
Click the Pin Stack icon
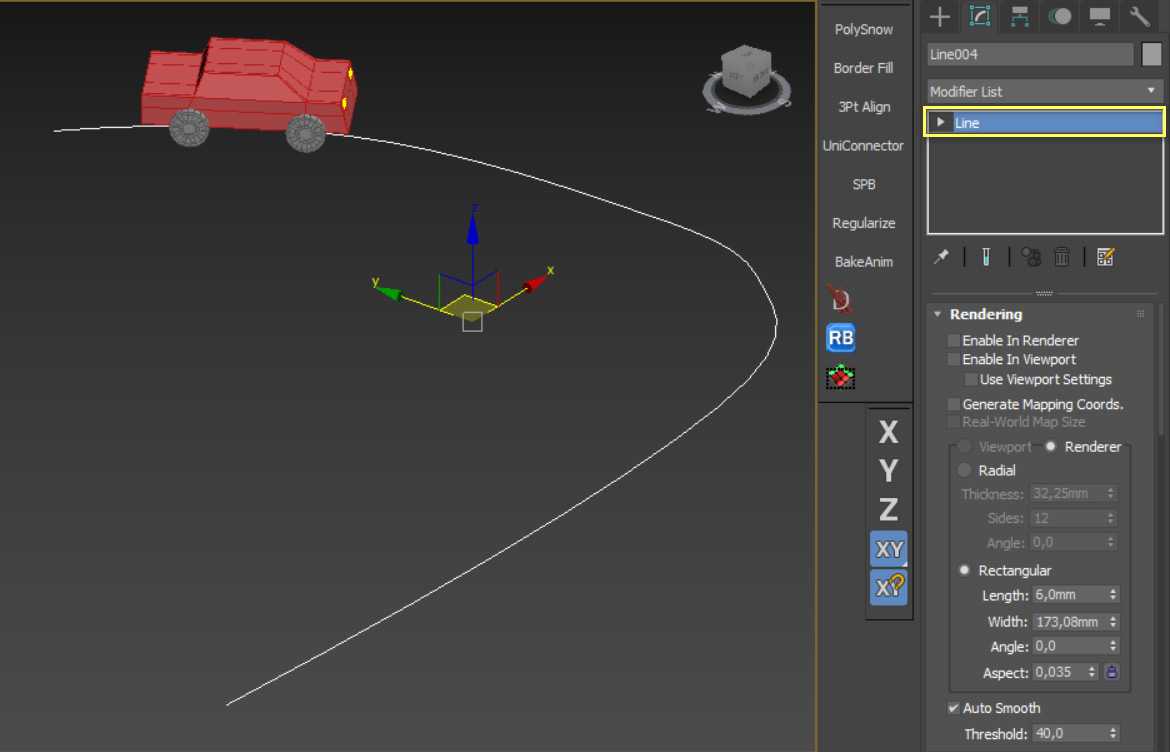(941, 257)
